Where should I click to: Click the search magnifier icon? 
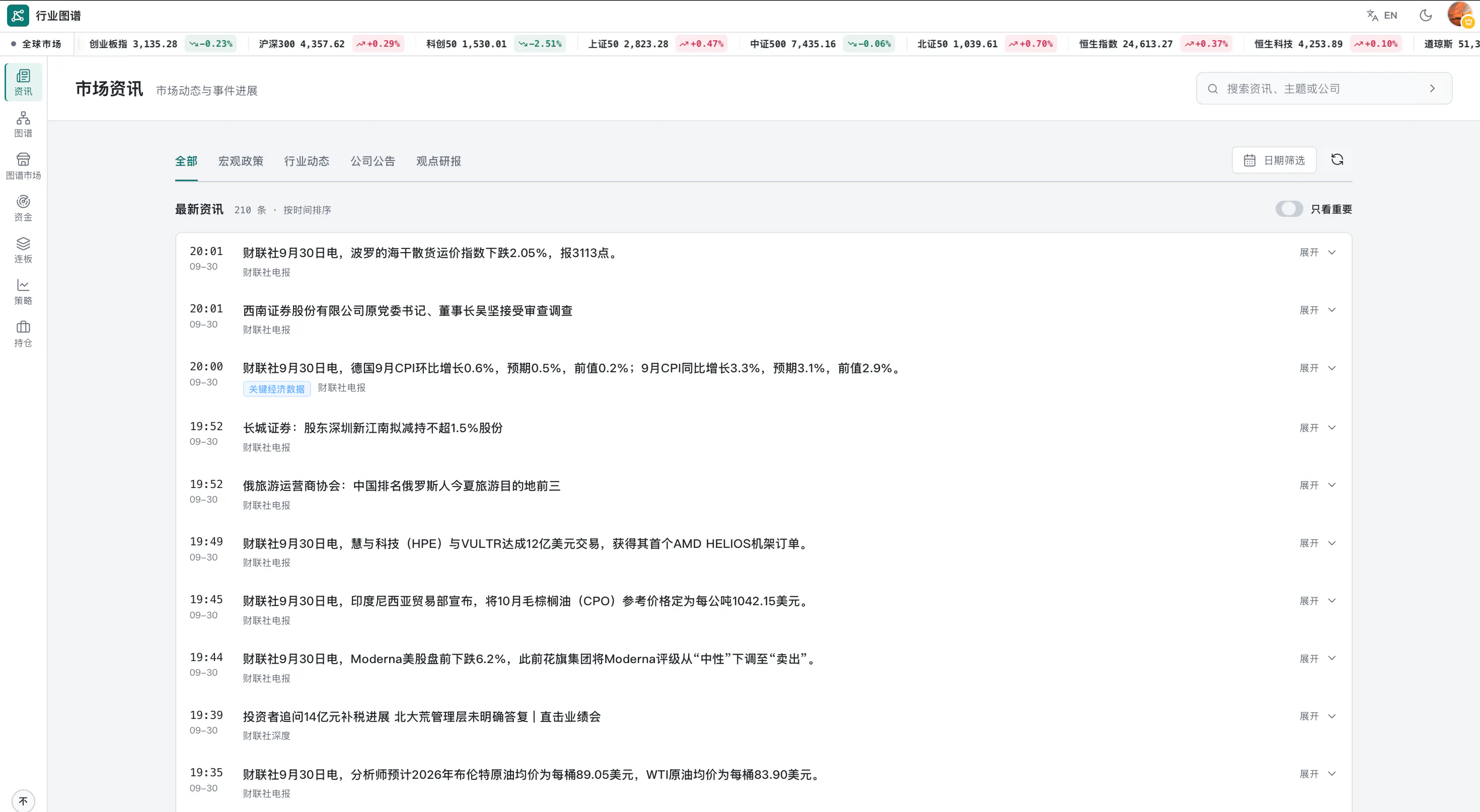coord(1212,89)
